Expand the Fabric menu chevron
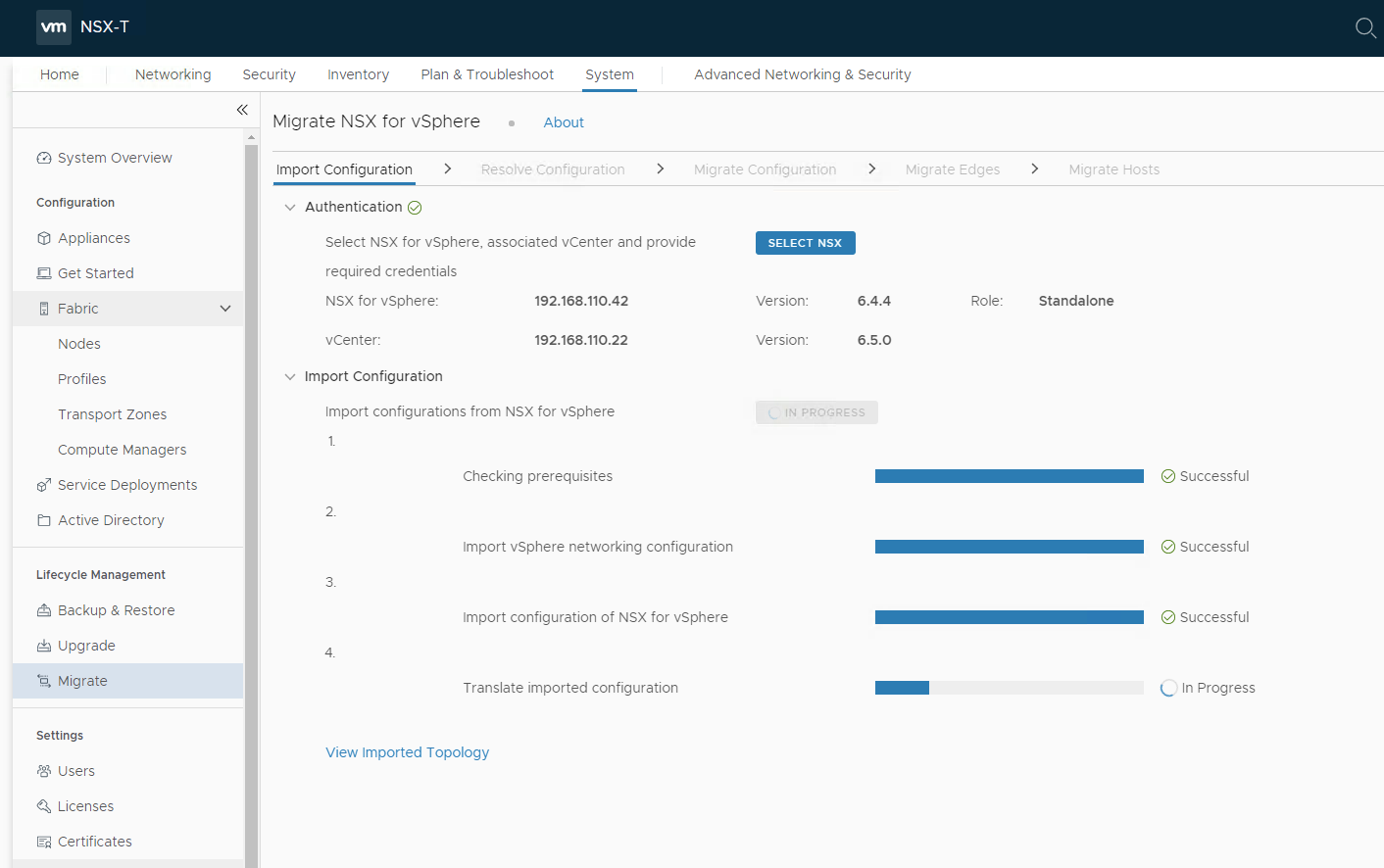Screen dimensions: 1384x868 coord(225,309)
